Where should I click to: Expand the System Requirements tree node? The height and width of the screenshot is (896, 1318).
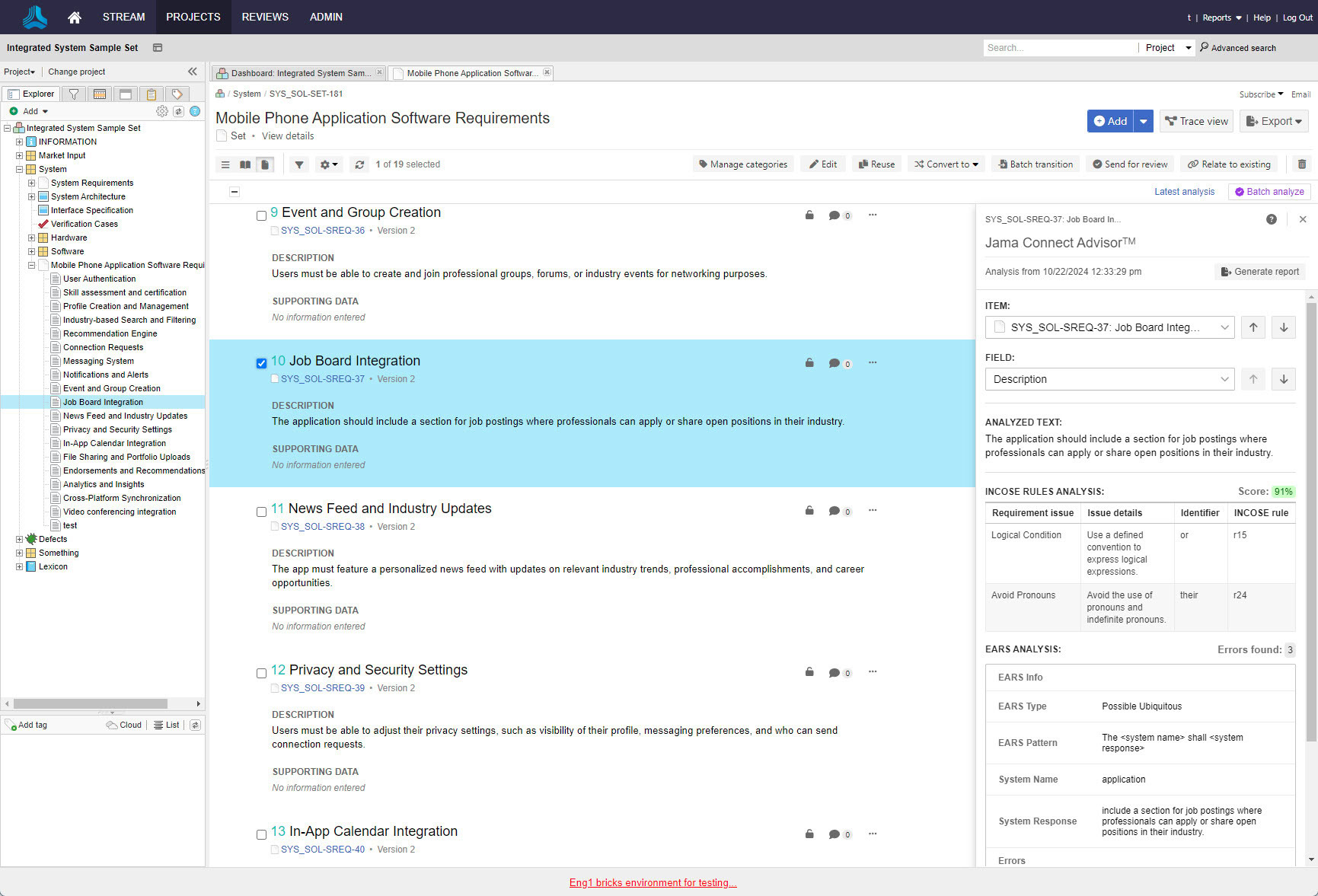coord(31,183)
